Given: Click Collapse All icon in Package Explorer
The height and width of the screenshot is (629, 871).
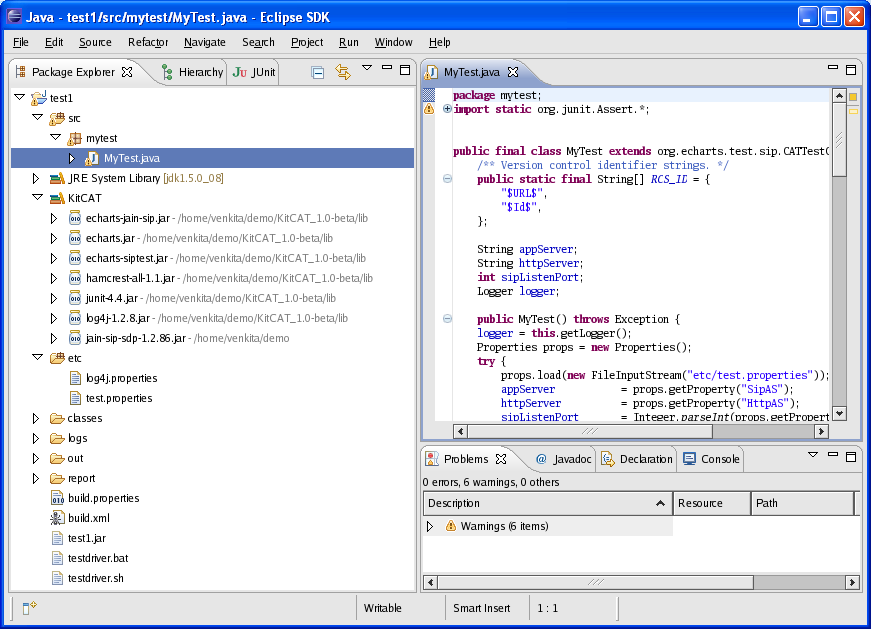Looking at the screenshot, I should (x=318, y=72).
